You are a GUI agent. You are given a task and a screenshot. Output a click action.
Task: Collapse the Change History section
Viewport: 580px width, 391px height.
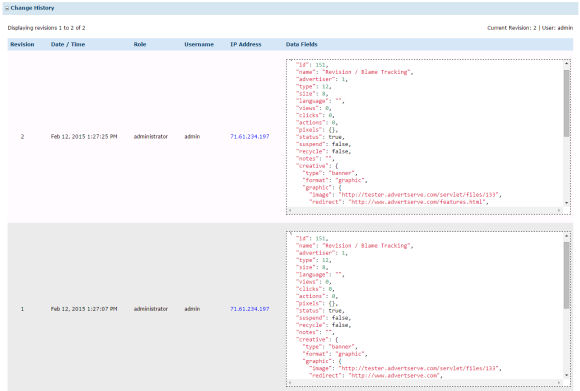[7, 8]
